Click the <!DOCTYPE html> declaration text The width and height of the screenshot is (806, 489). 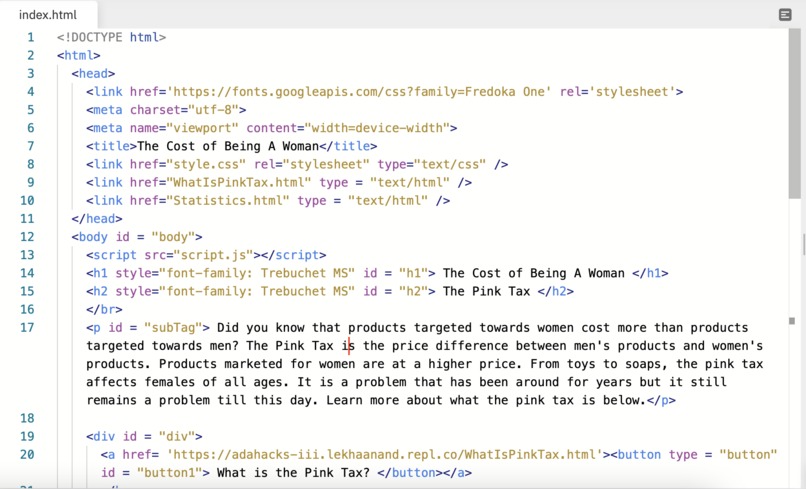[x=112, y=38]
